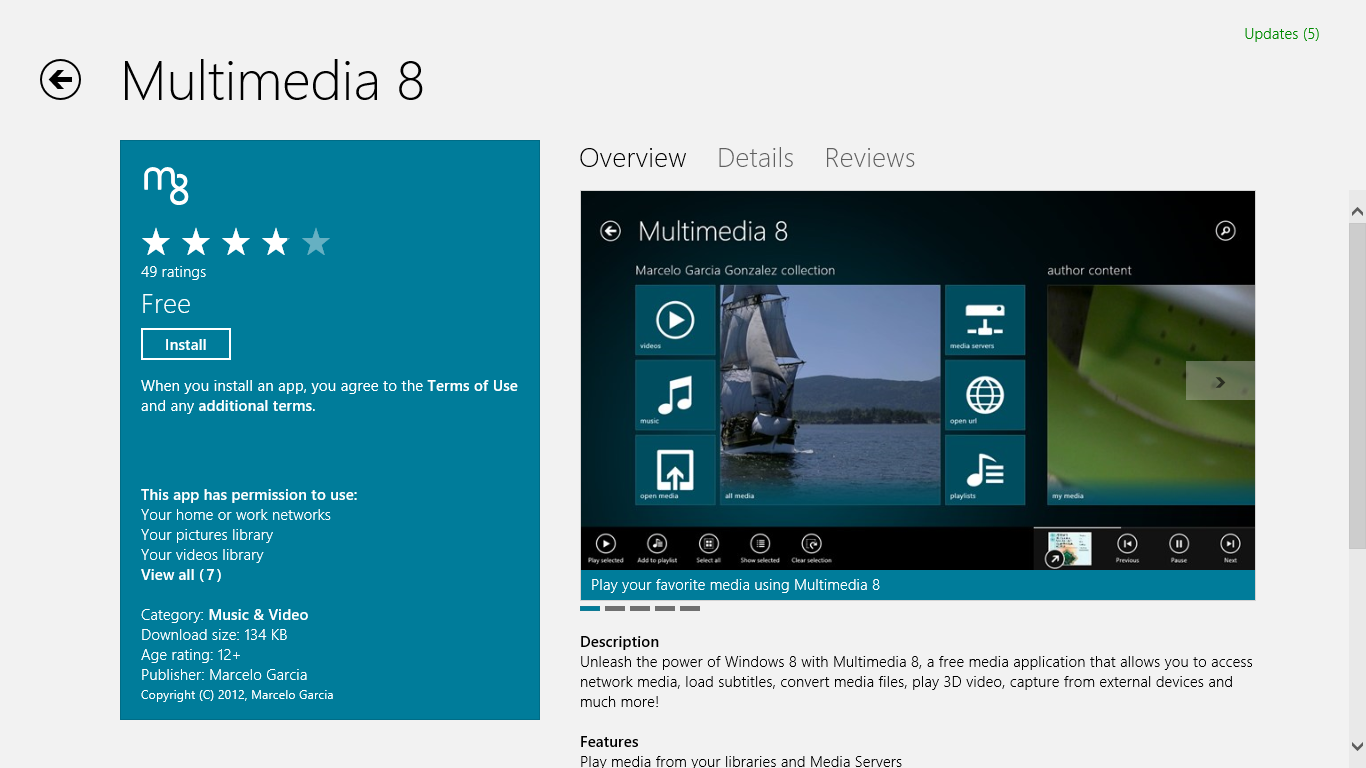The width and height of the screenshot is (1366, 768).
Task: Click the Copyright (C) 2012 line
Action: click(237, 695)
